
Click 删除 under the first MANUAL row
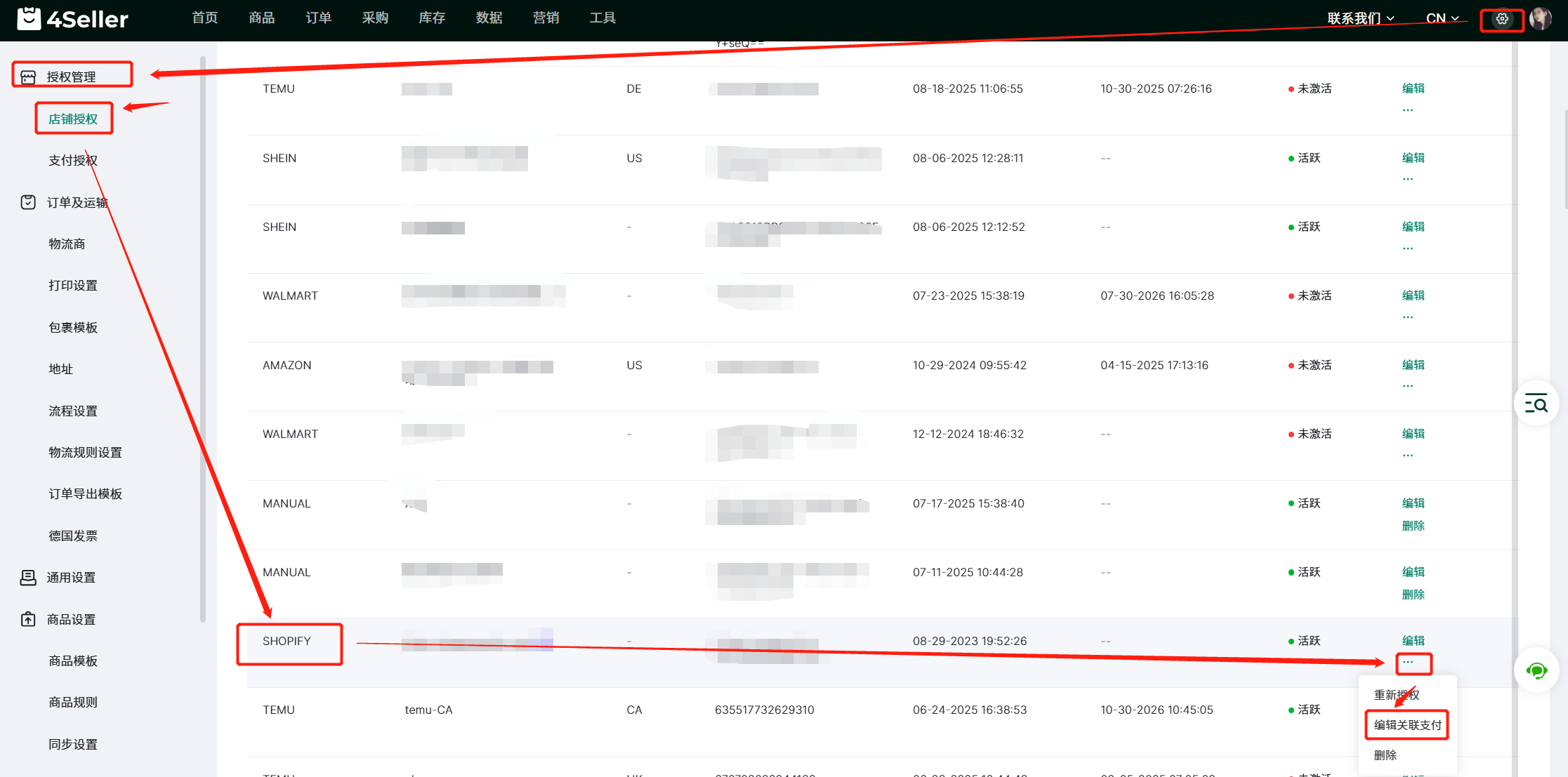[1413, 526]
